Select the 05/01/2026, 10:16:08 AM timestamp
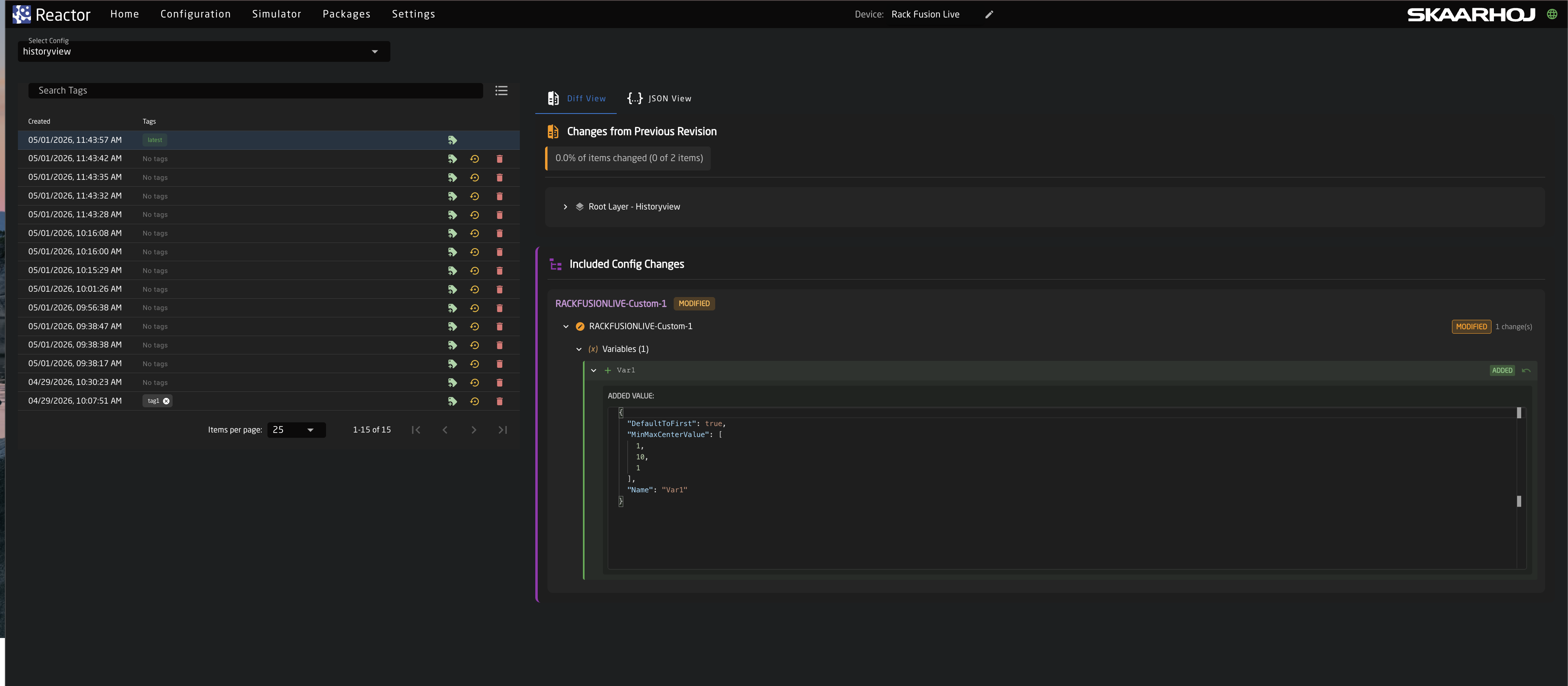The image size is (1568, 686). [75, 234]
